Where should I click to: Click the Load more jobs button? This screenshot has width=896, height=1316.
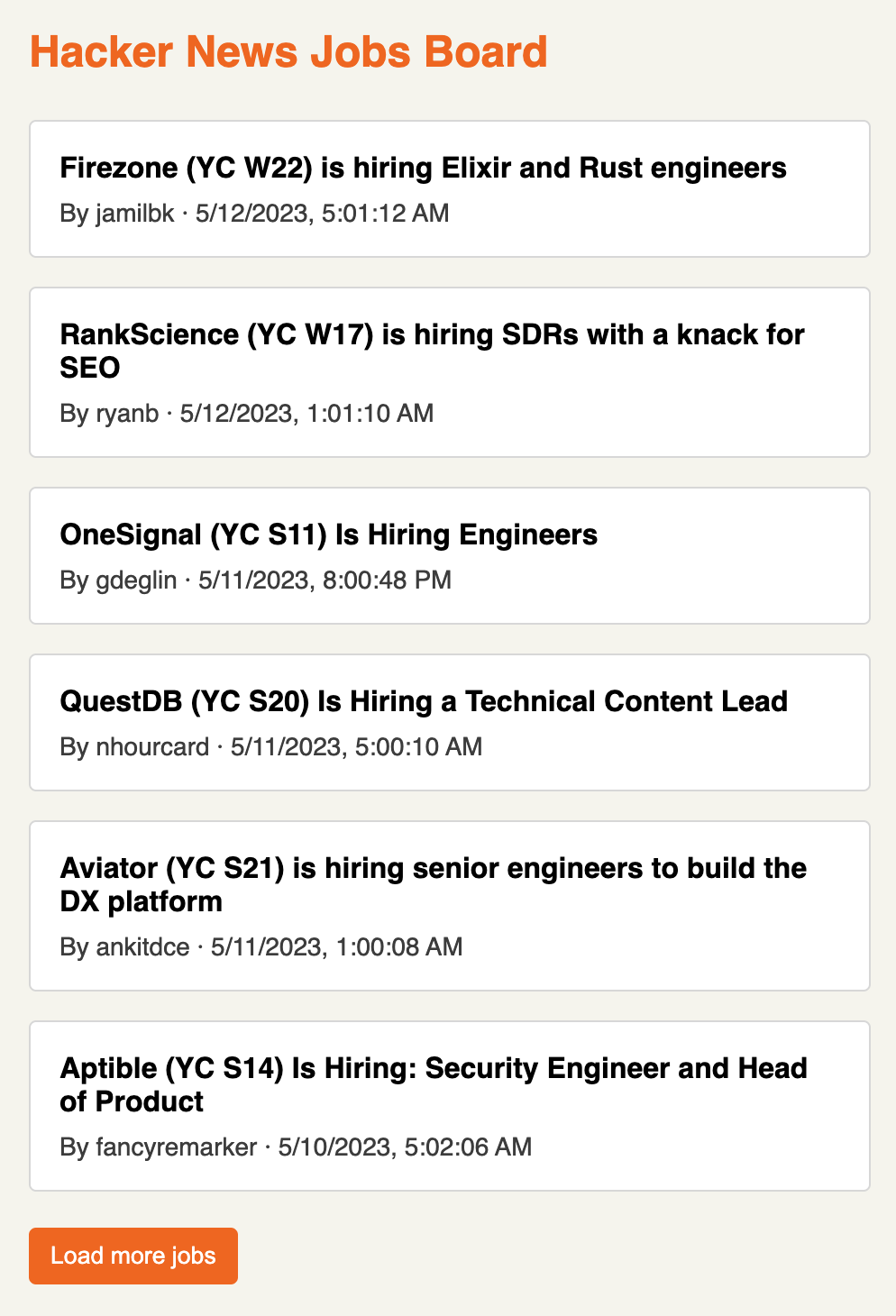[133, 1256]
